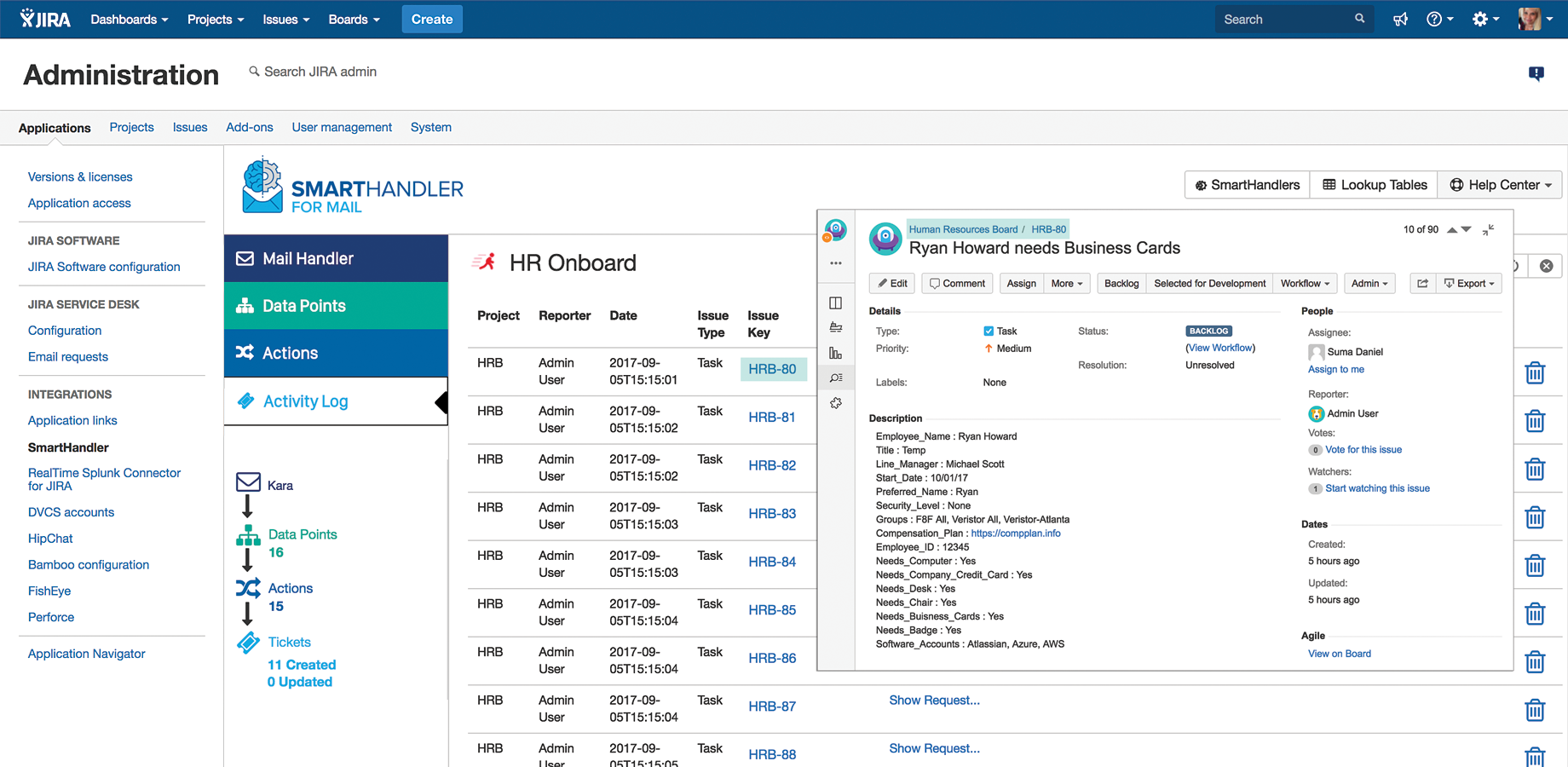Screen dimensions: 1568x767
Task: Click the three-dots menu in issue sidebar
Action: pos(836,263)
